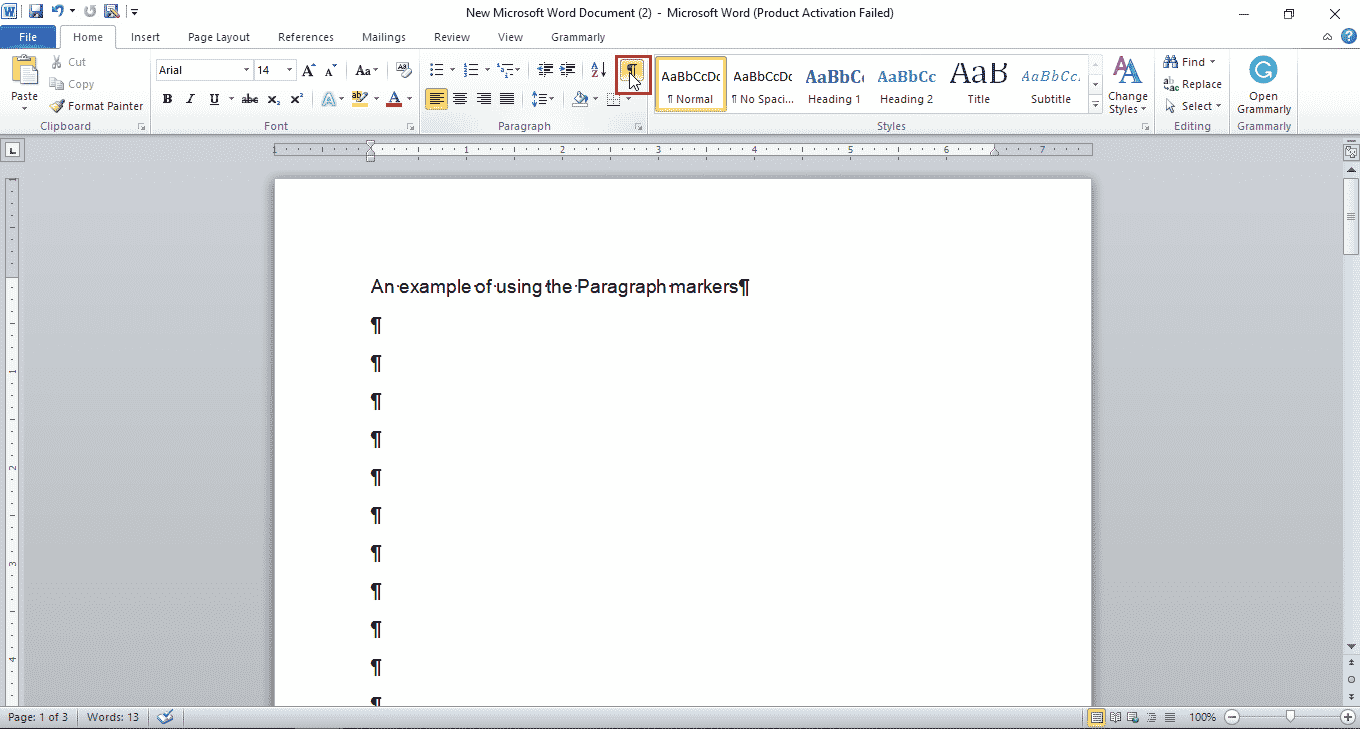Click the Zoom slider handle

[x=1291, y=716]
